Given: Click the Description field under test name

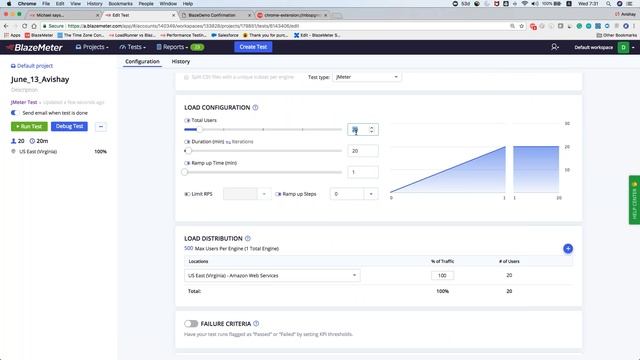Looking at the screenshot, I should pos(24,90).
